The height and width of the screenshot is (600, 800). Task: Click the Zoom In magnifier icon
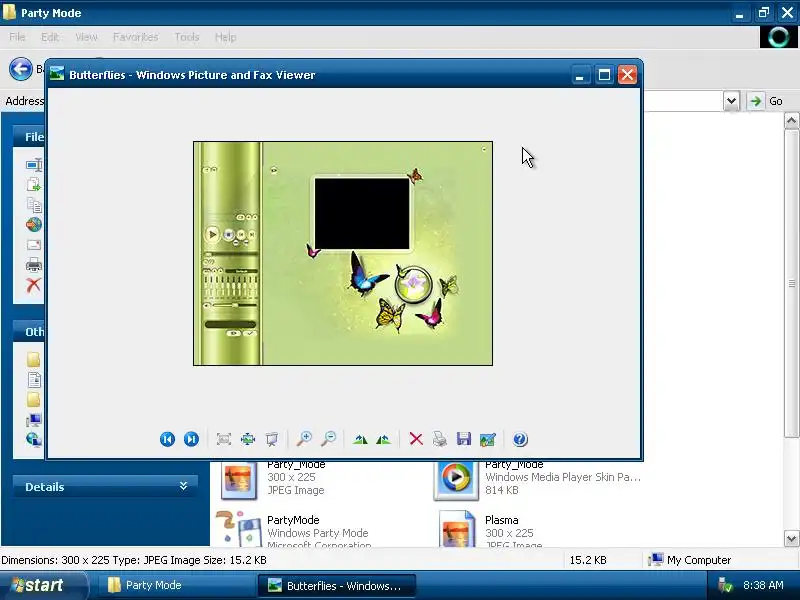pyautogui.click(x=305, y=439)
